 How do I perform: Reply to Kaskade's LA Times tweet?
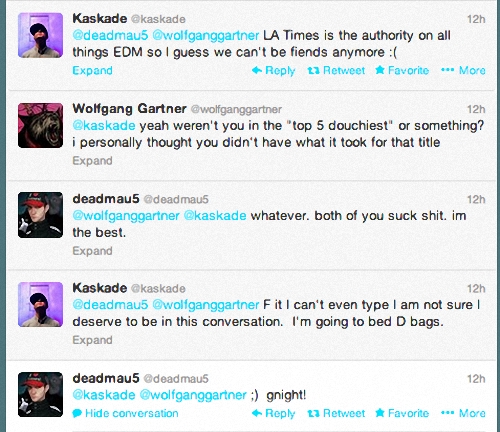coord(273,71)
